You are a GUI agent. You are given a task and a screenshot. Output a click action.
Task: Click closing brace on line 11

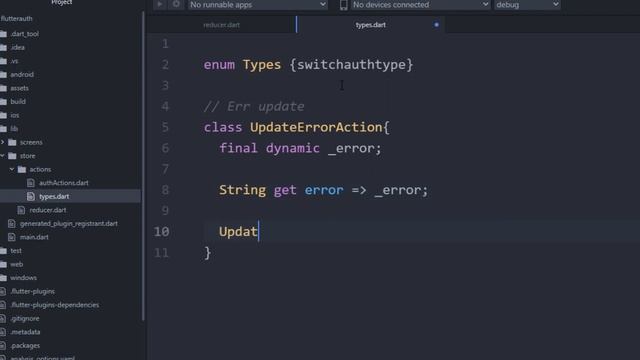(x=207, y=253)
